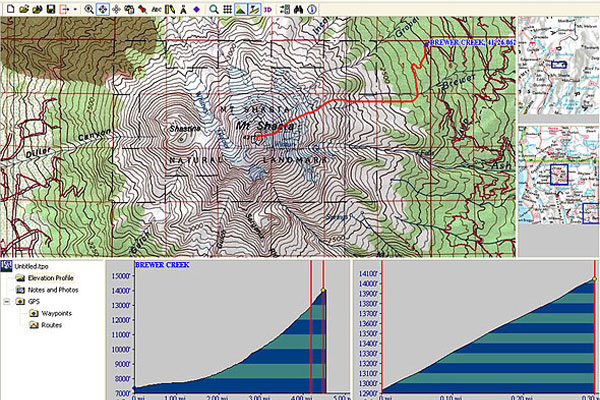Switch to 3D view
This screenshot has width=600, height=400.
click(x=268, y=9)
